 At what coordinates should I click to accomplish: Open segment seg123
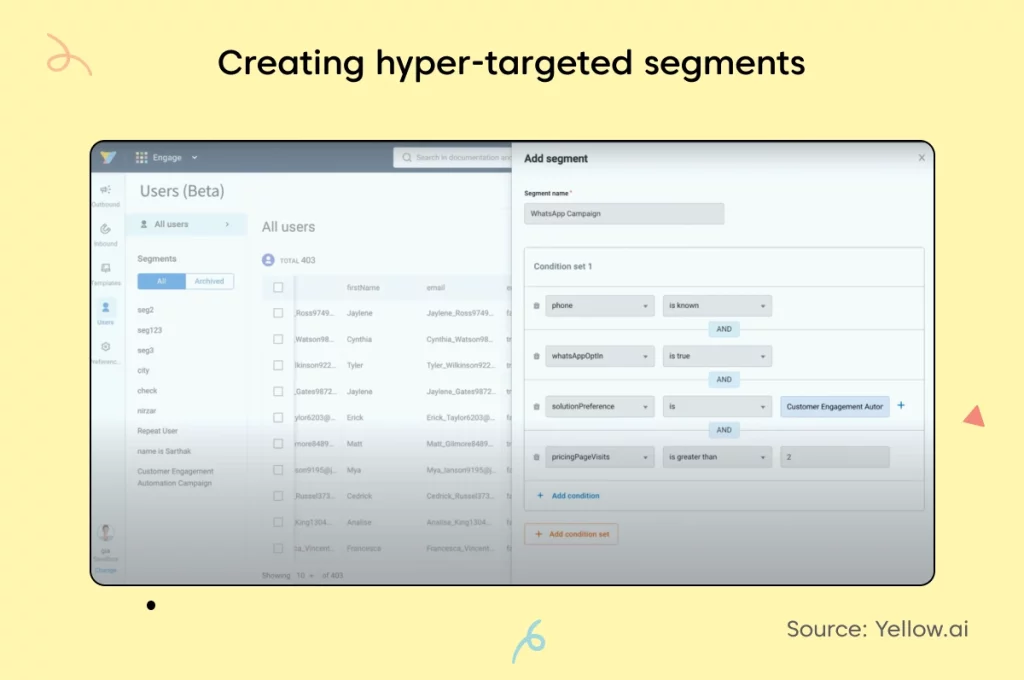click(x=150, y=330)
